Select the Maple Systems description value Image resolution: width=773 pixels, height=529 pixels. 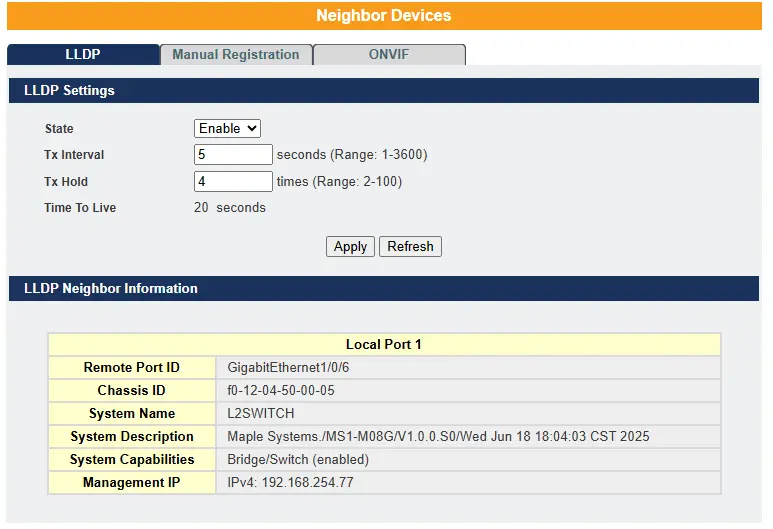pos(438,436)
